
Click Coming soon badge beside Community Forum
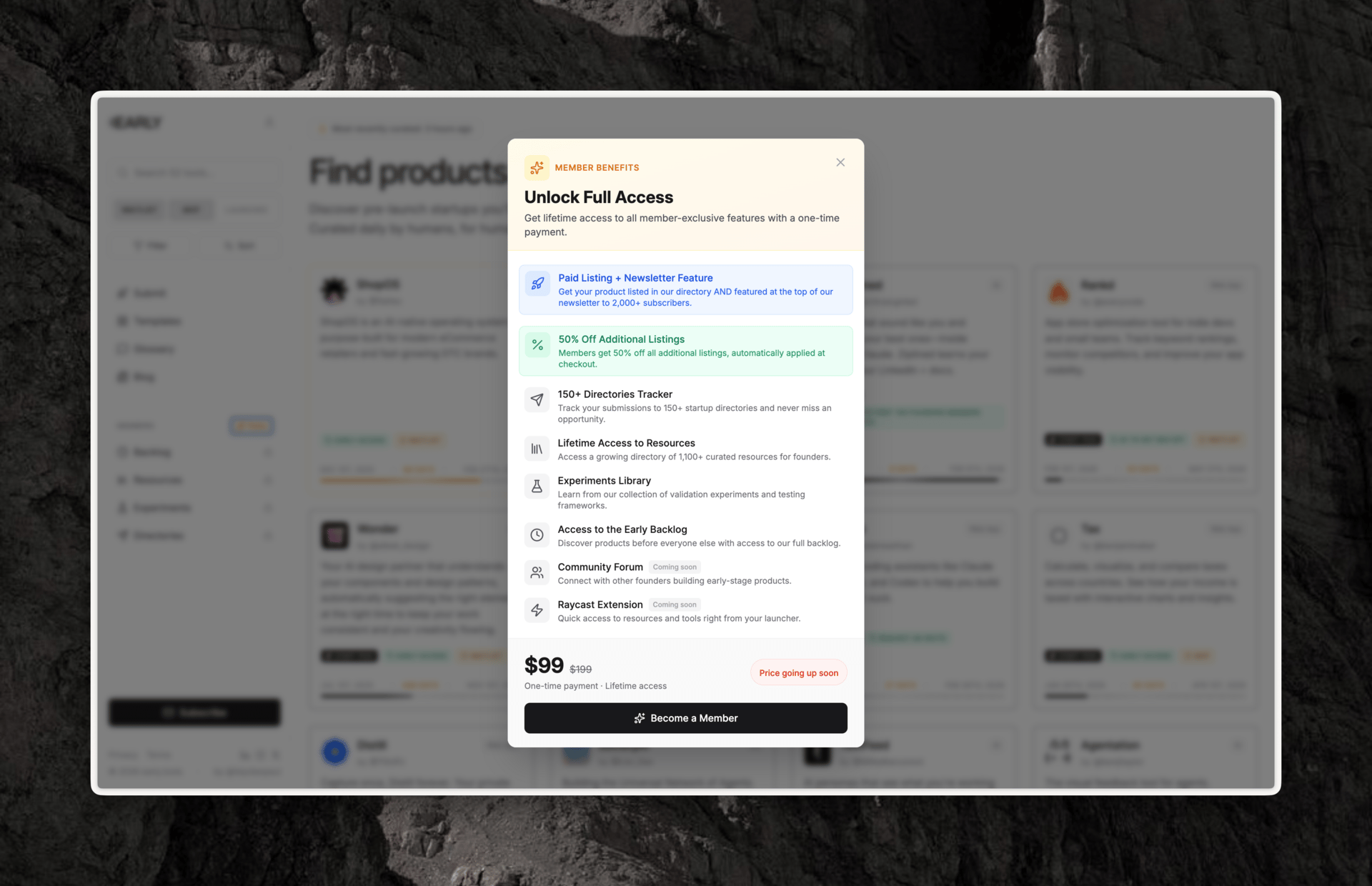point(675,567)
